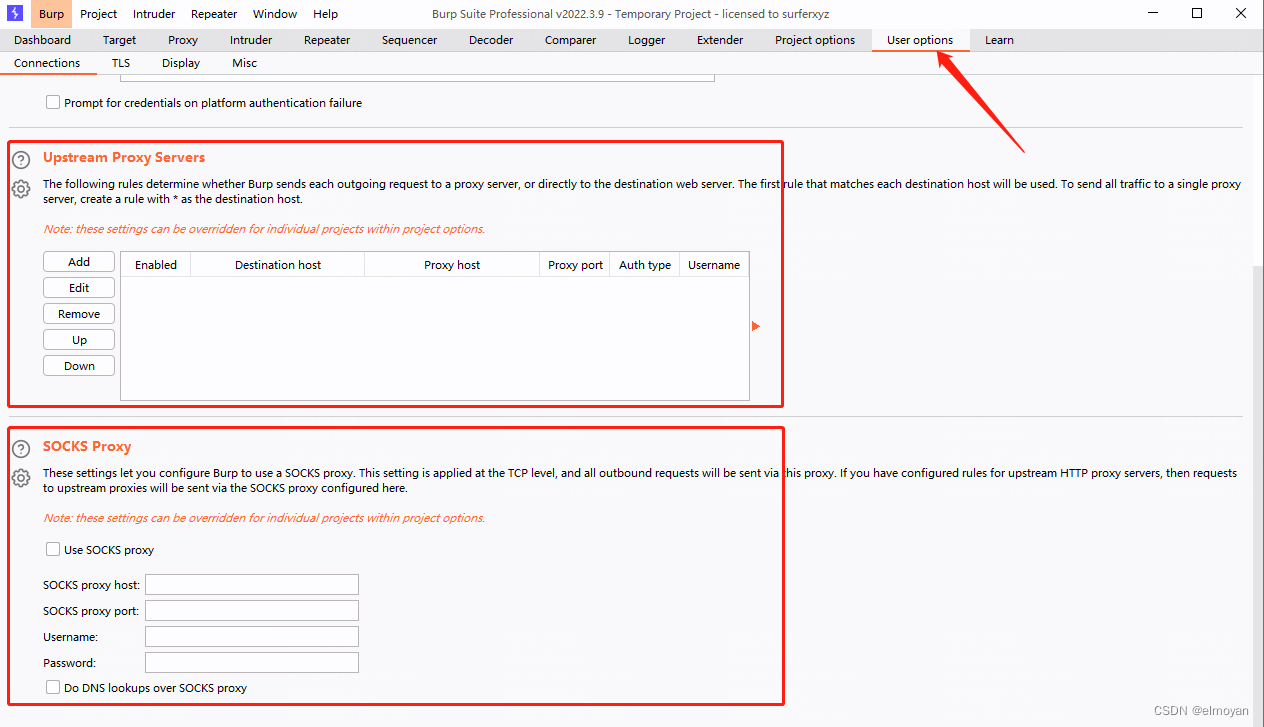Enable Do DNS lookups over SOCKS proxy

tap(53, 687)
